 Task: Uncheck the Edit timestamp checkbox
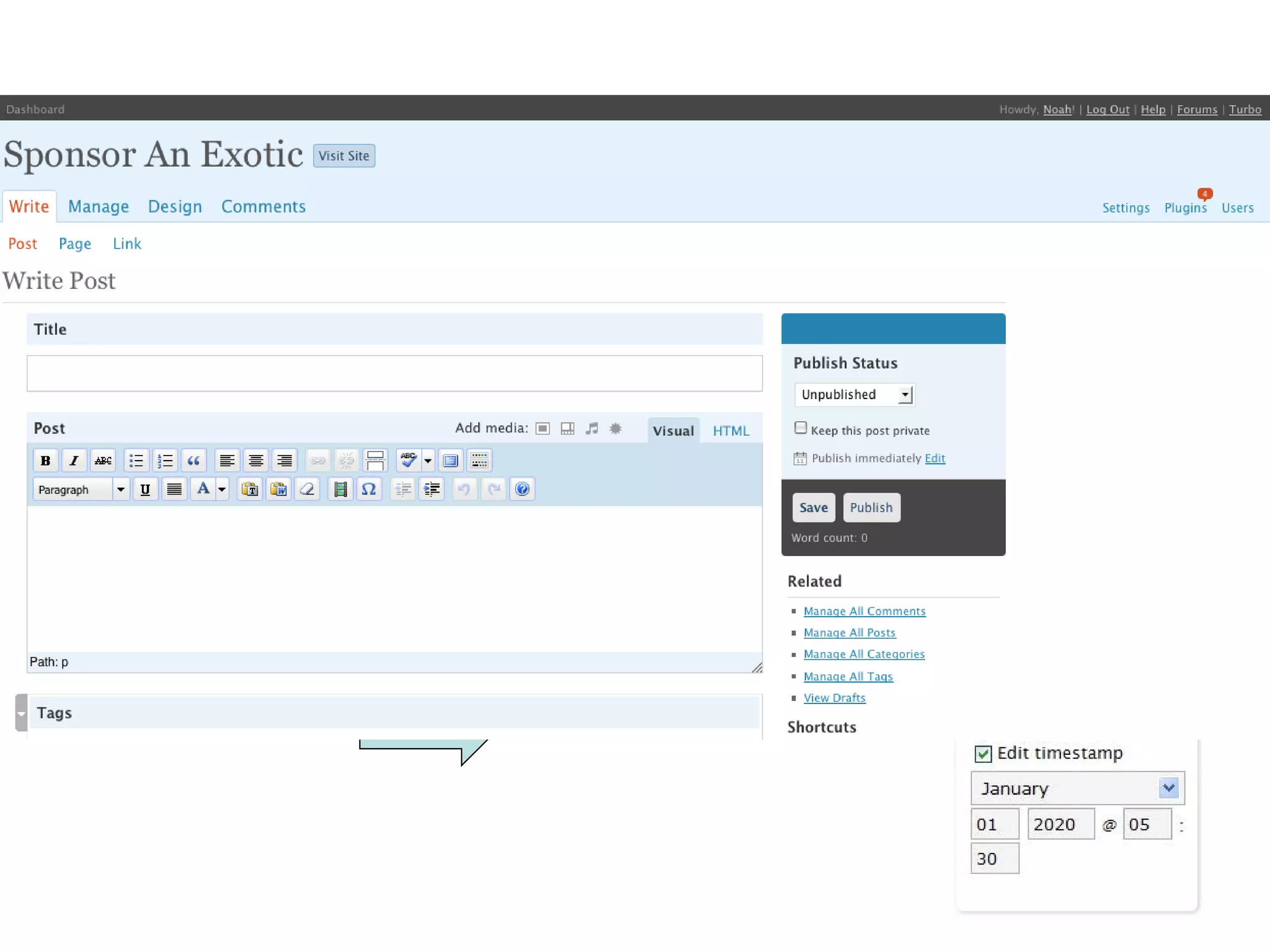983,754
